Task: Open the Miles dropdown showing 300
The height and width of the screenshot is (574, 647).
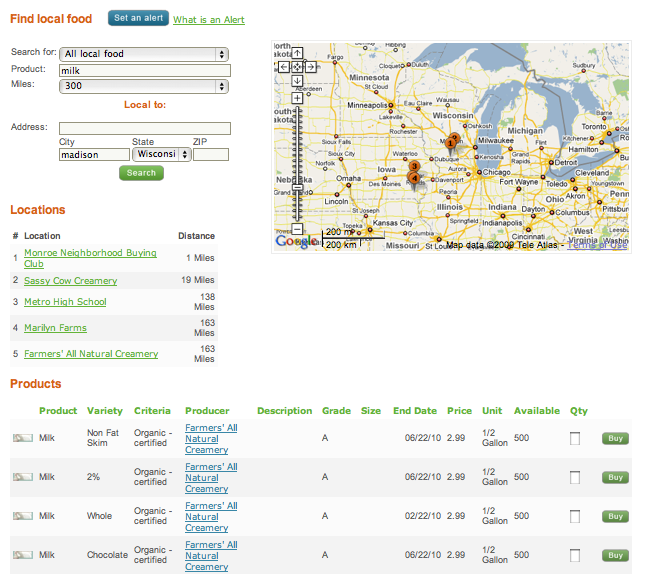Action: pos(144,86)
